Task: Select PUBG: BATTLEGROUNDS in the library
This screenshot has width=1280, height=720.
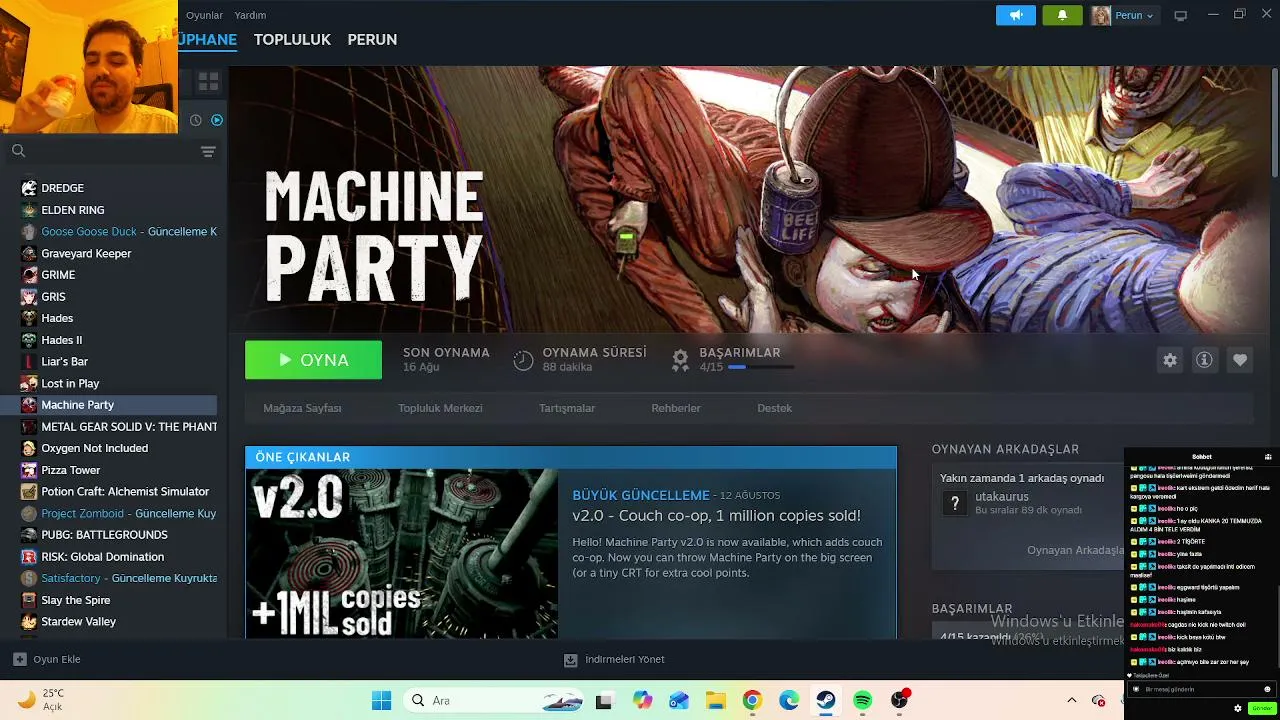Action: [104, 535]
